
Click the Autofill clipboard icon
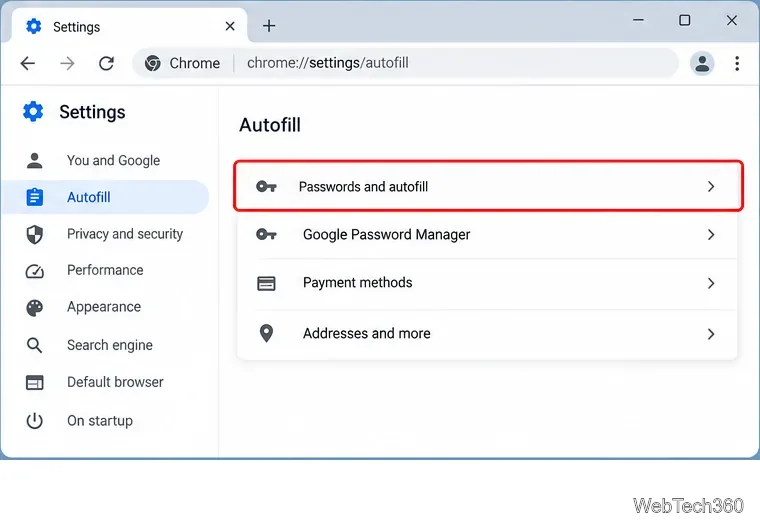(x=34, y=197)
